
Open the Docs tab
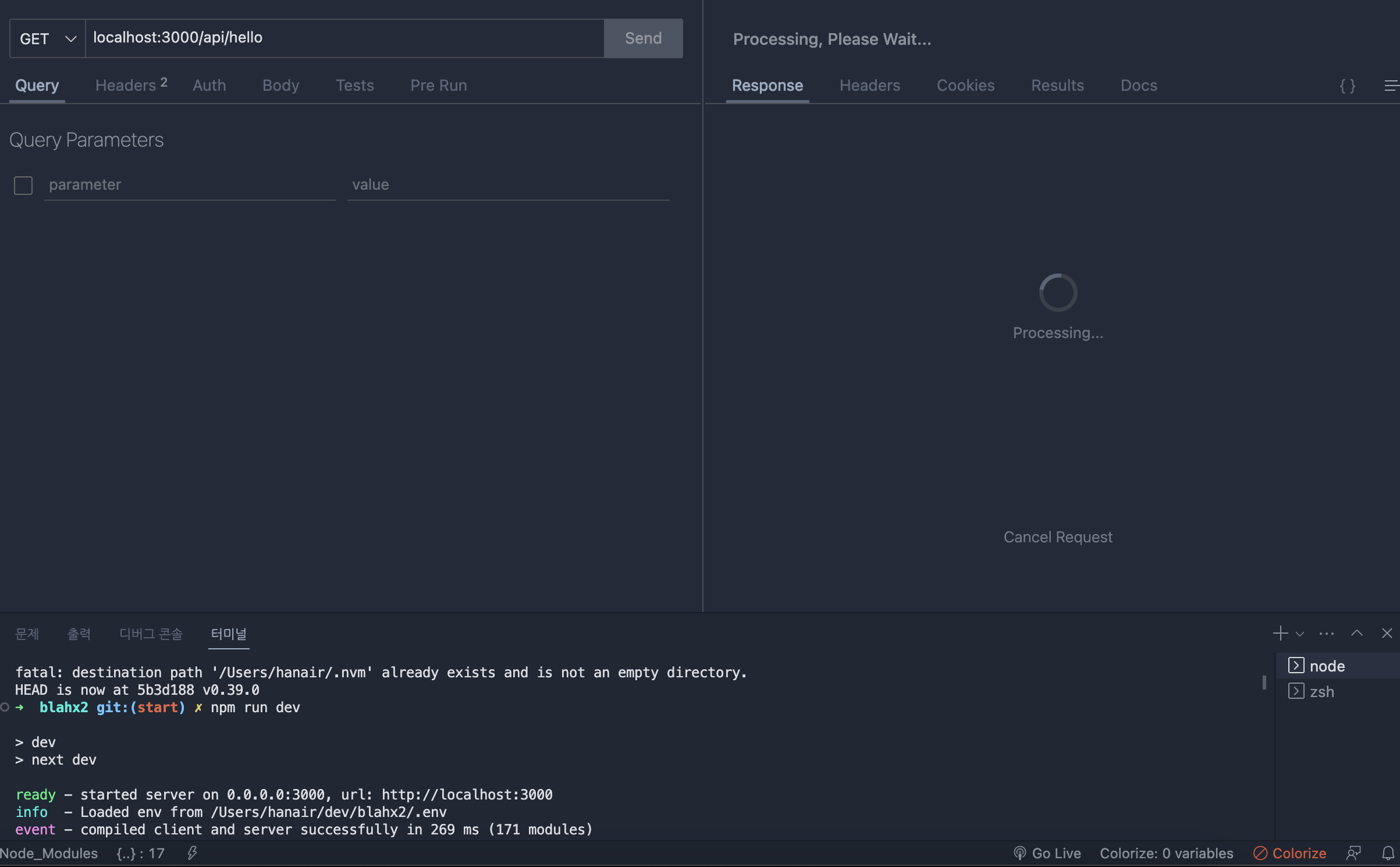click(x=1139, y=86)
